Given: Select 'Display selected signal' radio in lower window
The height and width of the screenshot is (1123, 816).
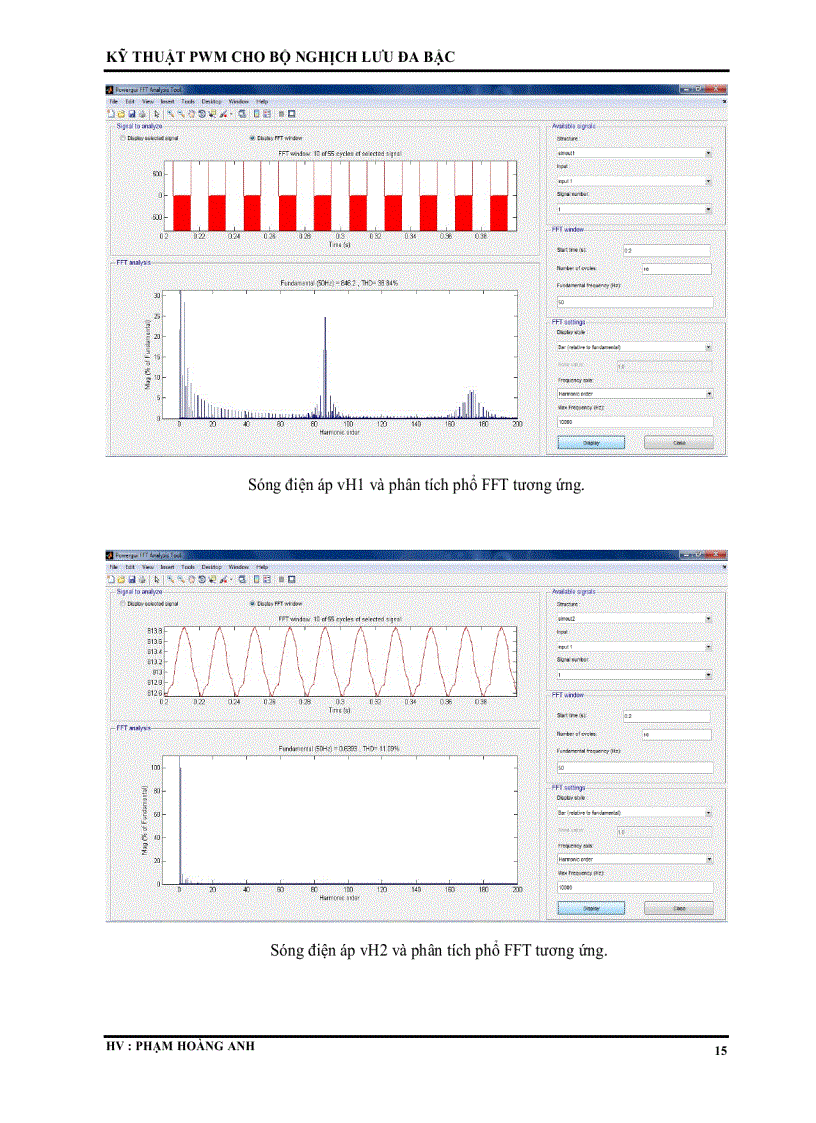Looking at the screenshot, I should tap(123, 603).
